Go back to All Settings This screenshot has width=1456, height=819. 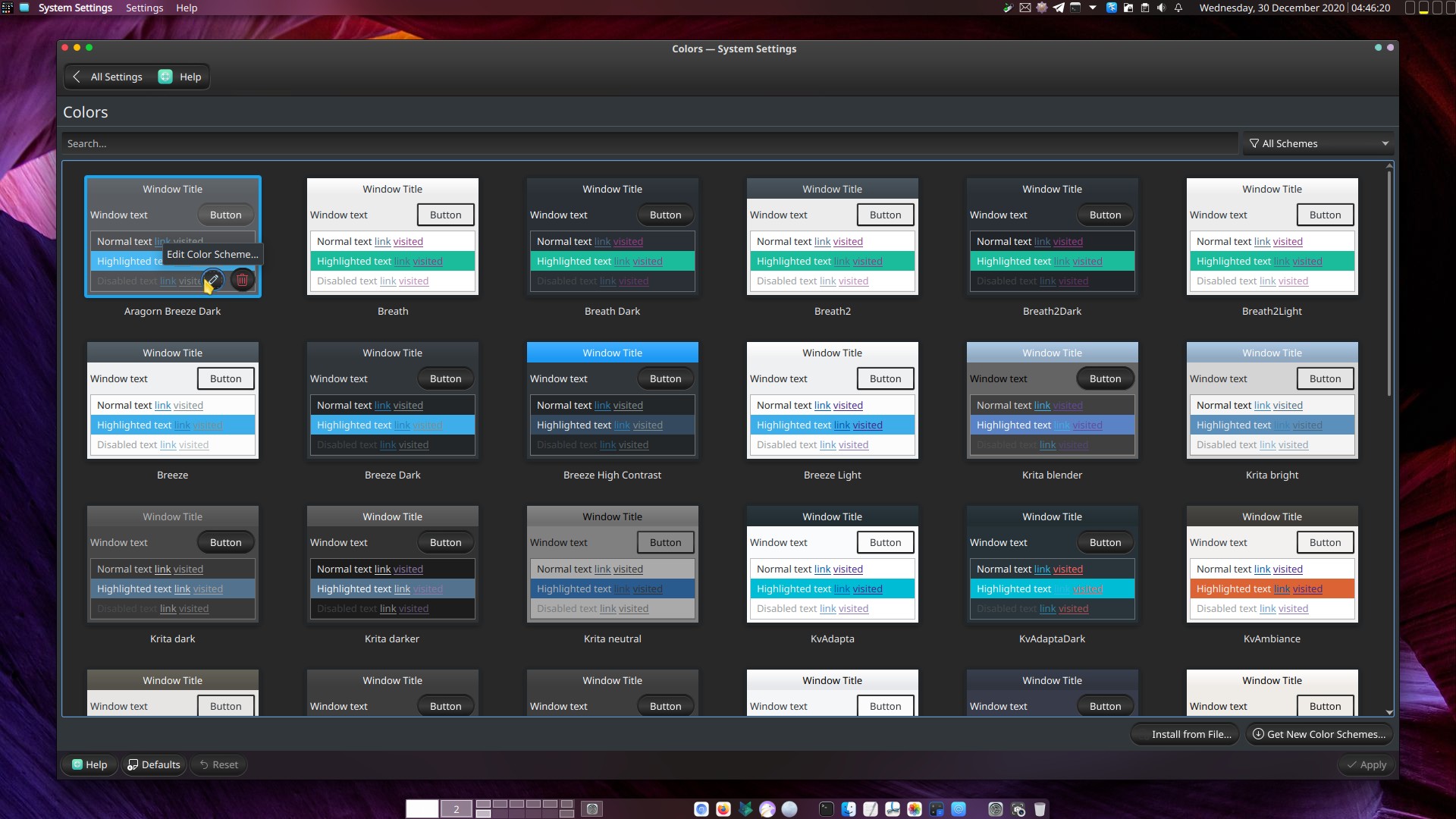tap(108, 77)
